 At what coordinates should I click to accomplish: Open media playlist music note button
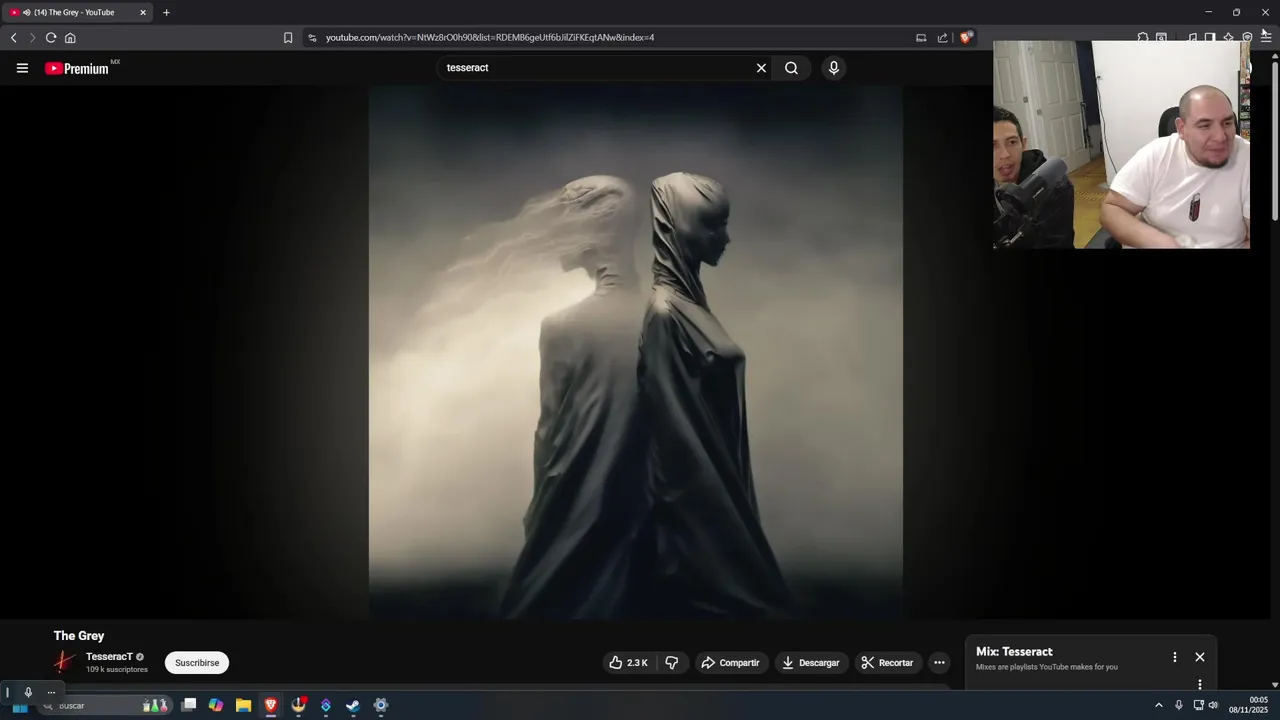click(1192, 37)
